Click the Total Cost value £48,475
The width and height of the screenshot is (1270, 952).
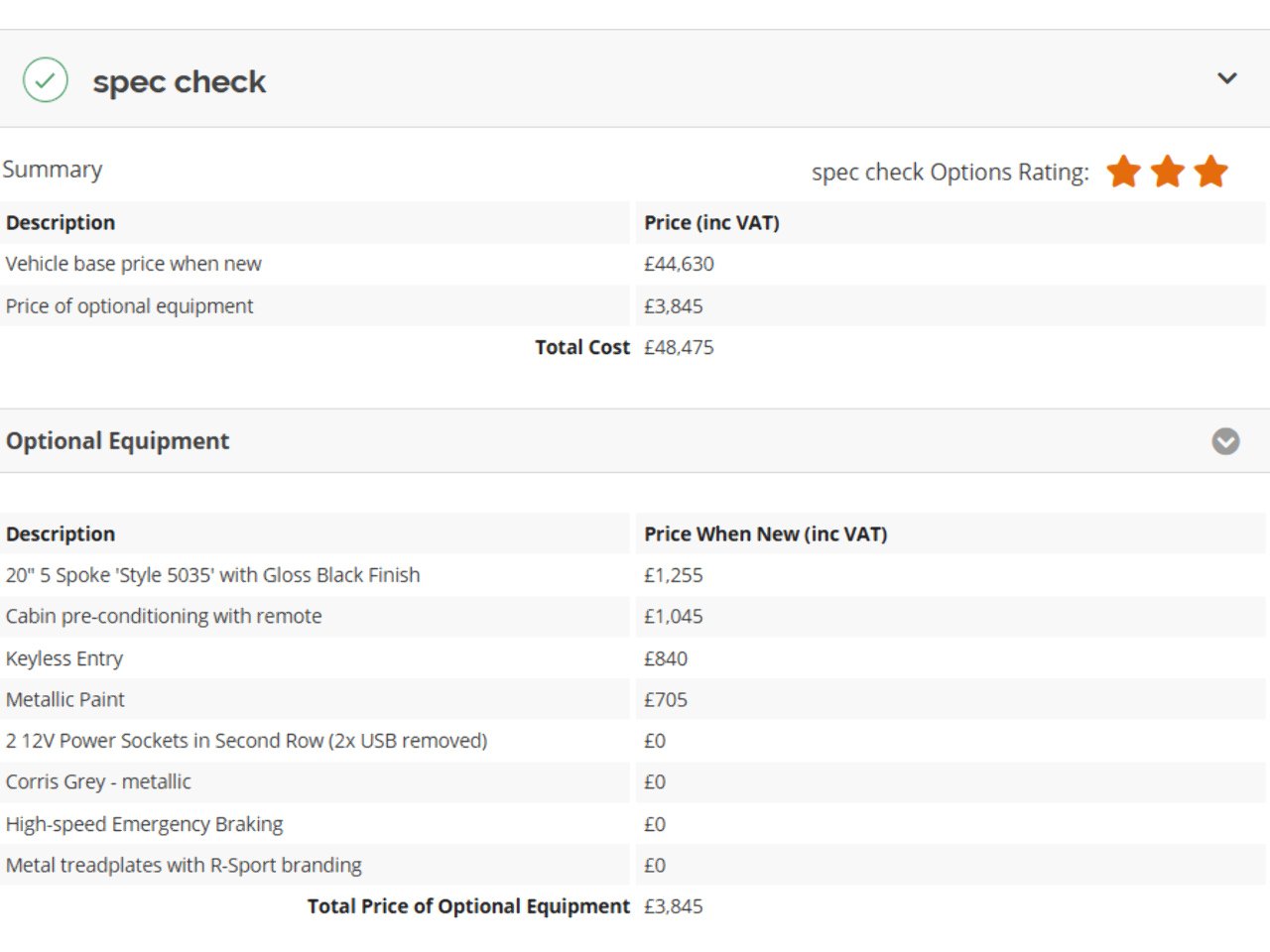[679, 347]
